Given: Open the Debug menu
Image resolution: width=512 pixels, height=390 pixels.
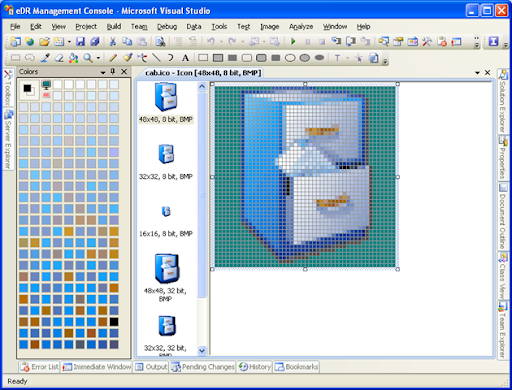Looking at the screenshot, I should 167,26.
